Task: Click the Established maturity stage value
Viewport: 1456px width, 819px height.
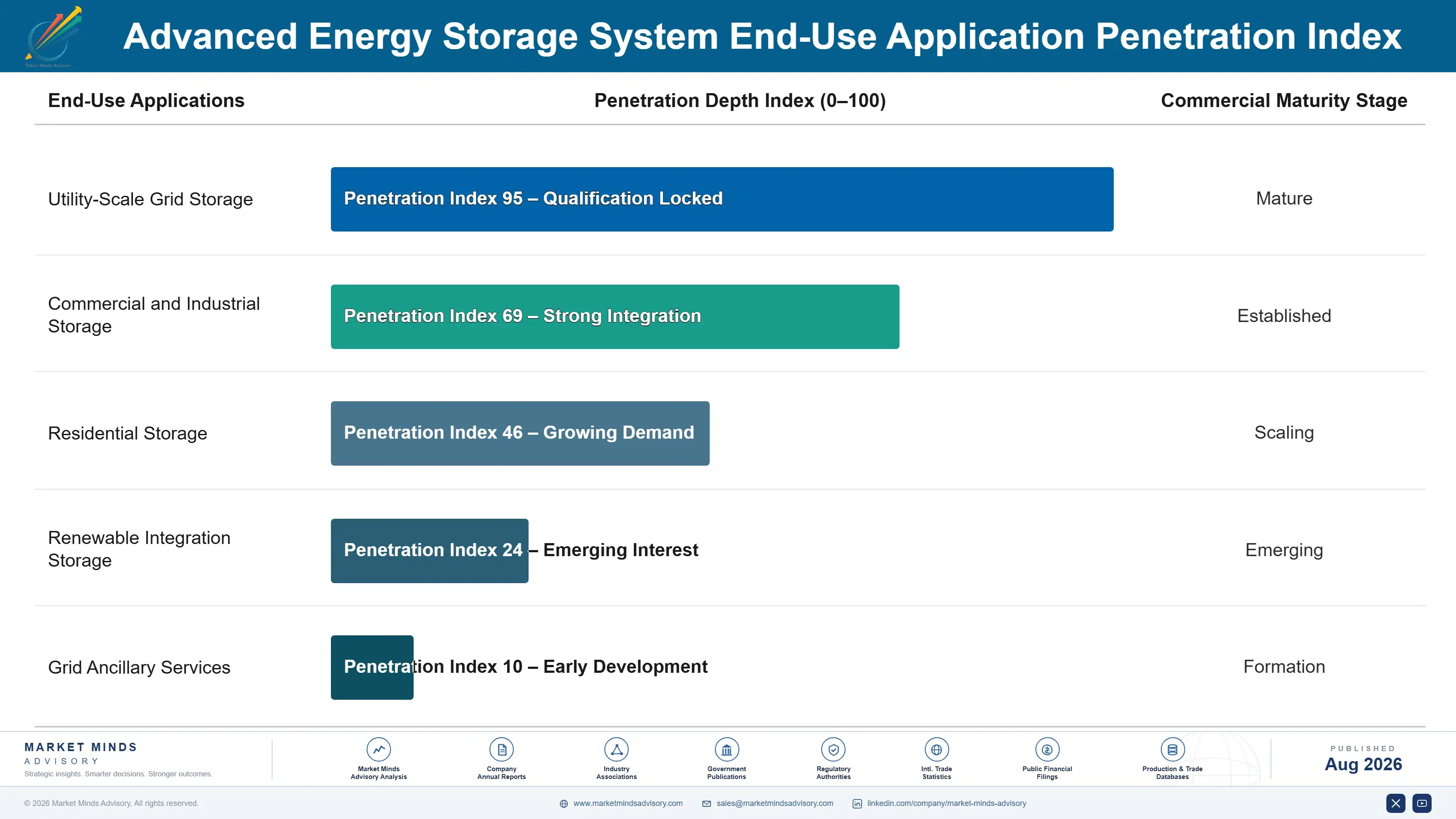Action: click(1284, 316)
